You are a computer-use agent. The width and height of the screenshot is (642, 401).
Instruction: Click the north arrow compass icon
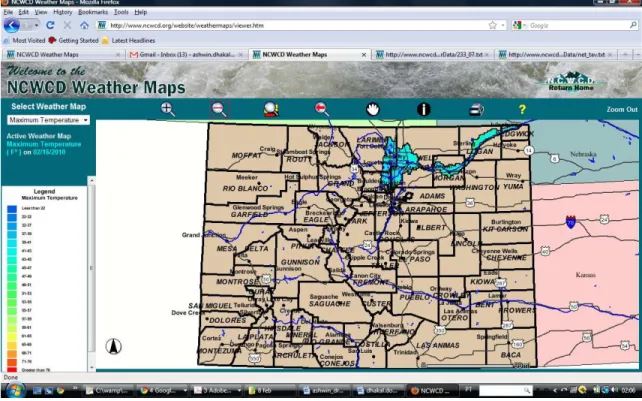pos(113,347)
